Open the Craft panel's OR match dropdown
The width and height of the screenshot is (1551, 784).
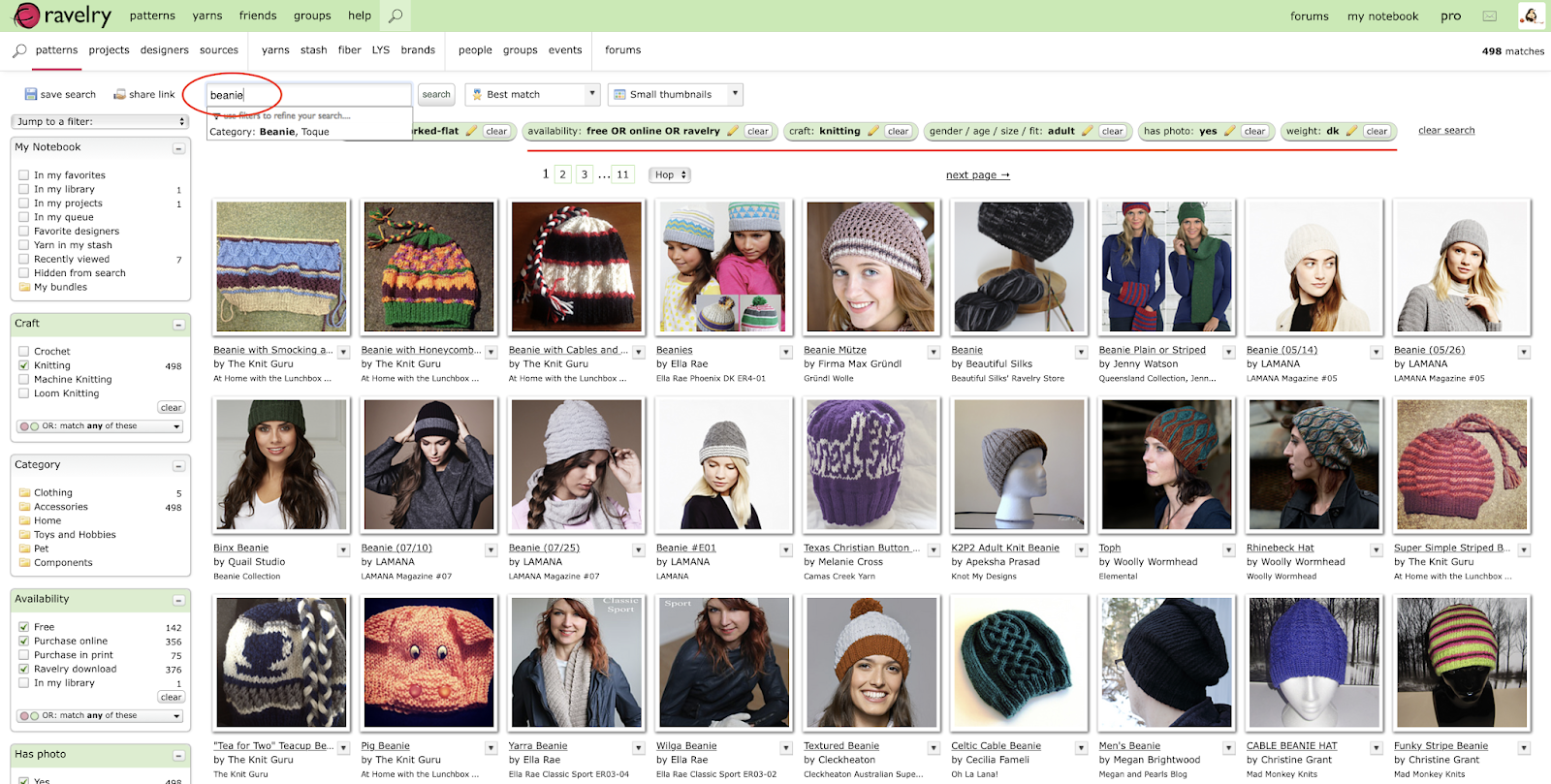tap(100, 425)
